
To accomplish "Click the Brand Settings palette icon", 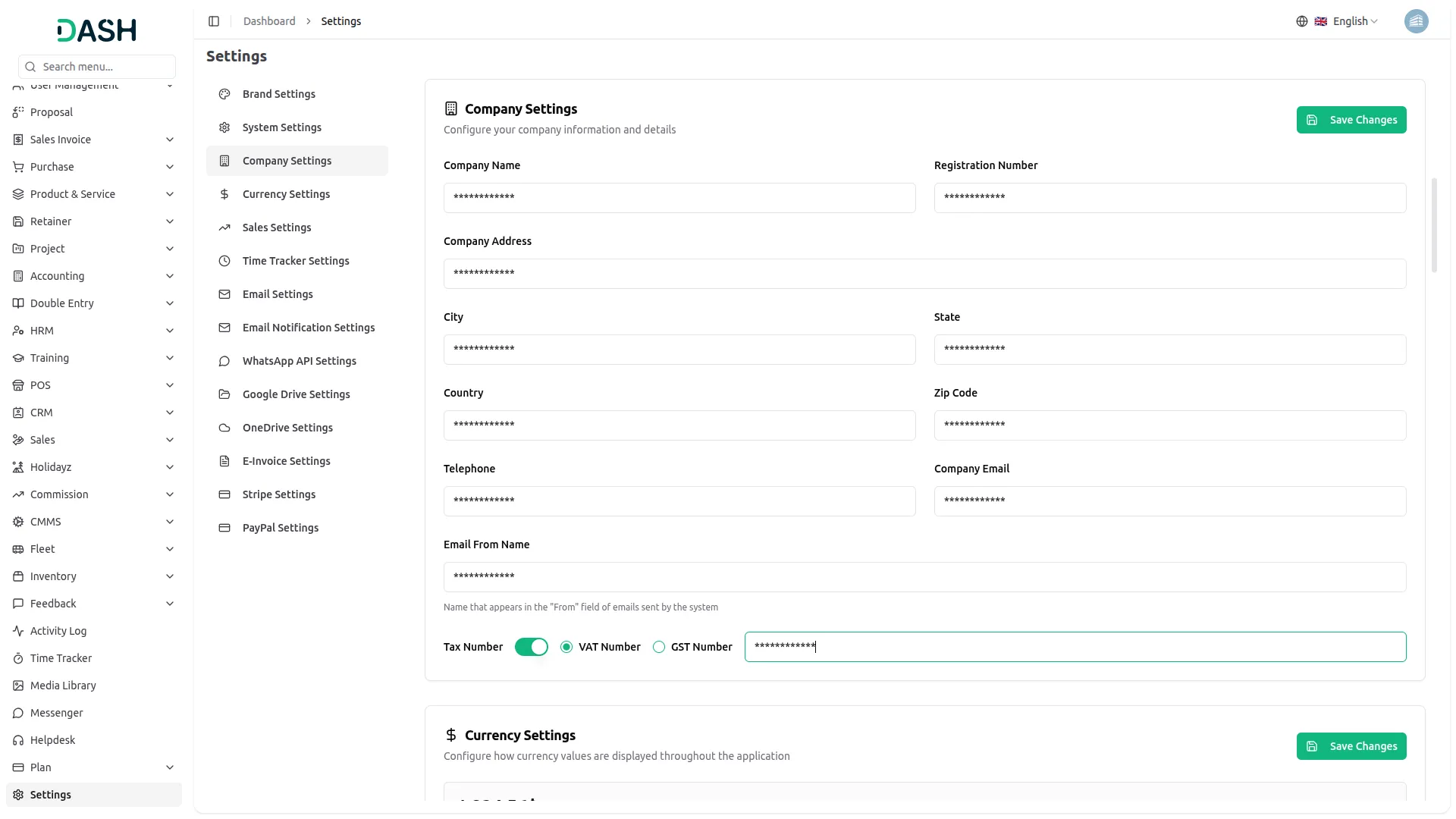I will pos(224,94).
